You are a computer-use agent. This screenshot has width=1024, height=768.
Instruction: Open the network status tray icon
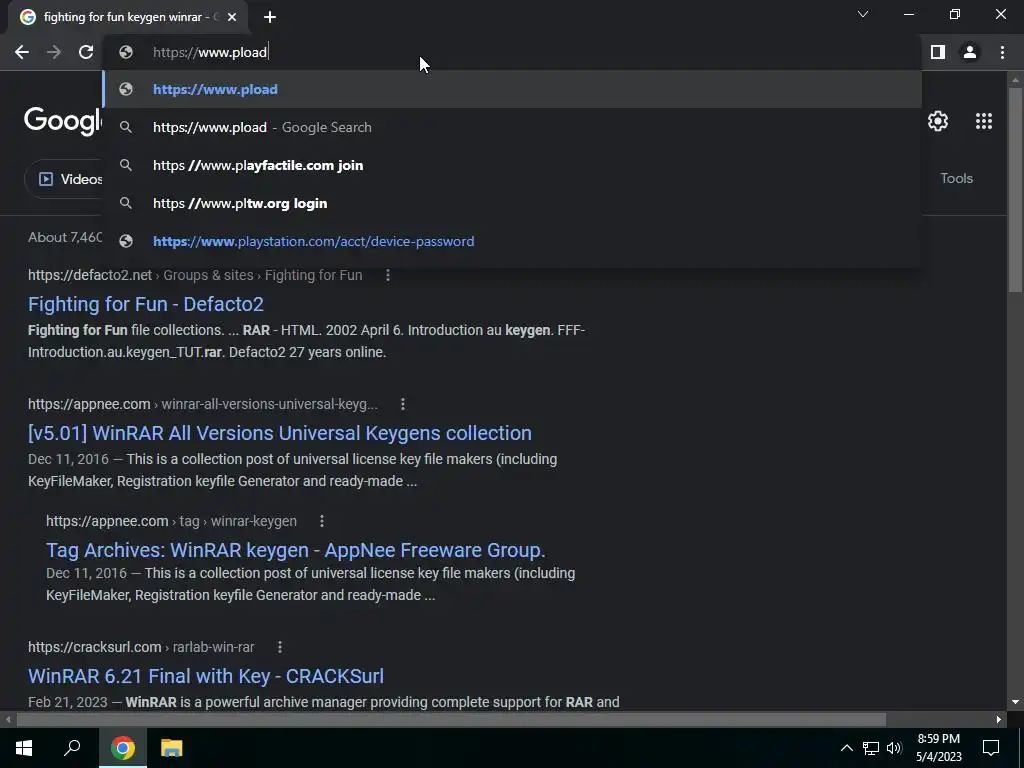pos(871,748)
